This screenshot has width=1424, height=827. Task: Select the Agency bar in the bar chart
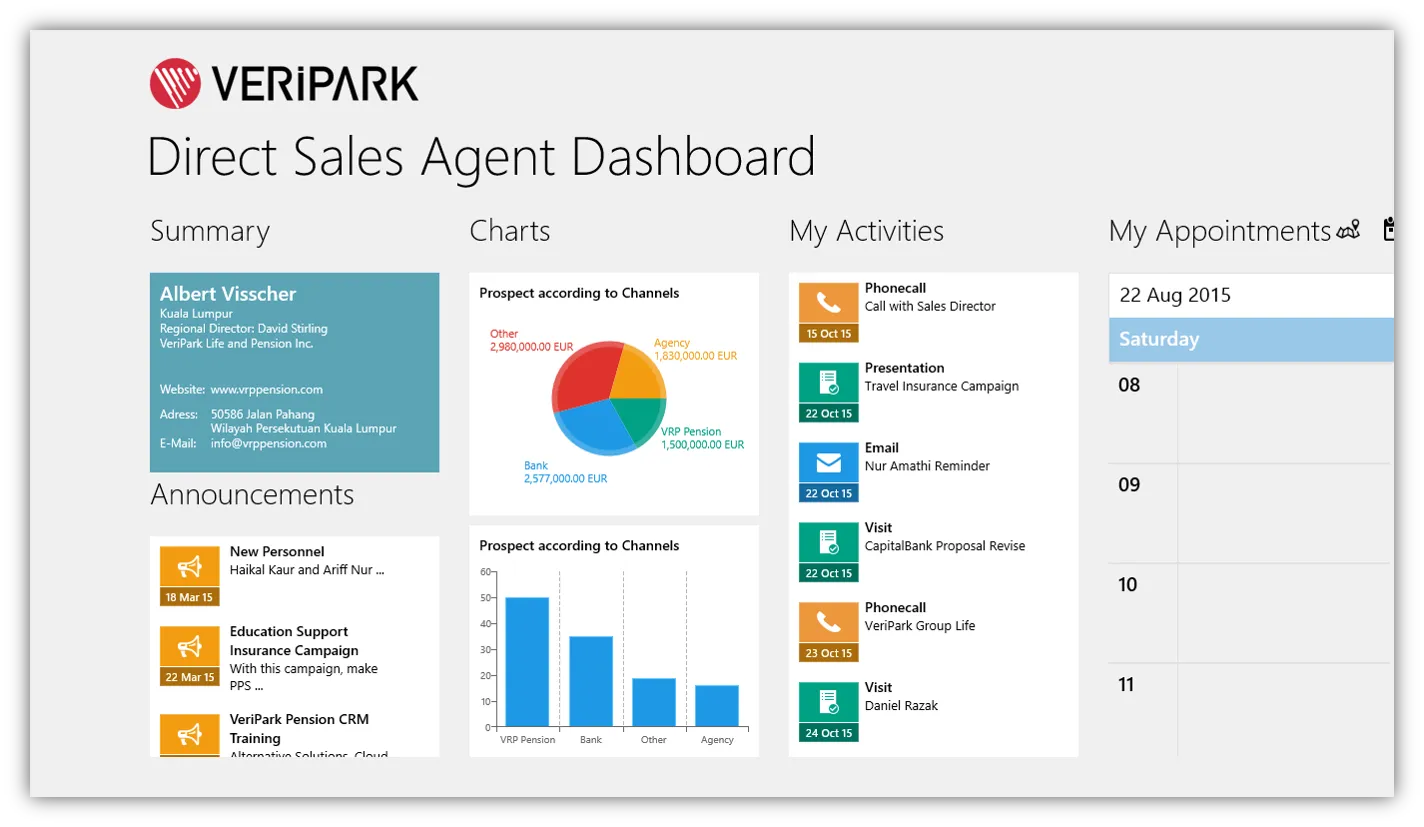(x=717, y=706)
